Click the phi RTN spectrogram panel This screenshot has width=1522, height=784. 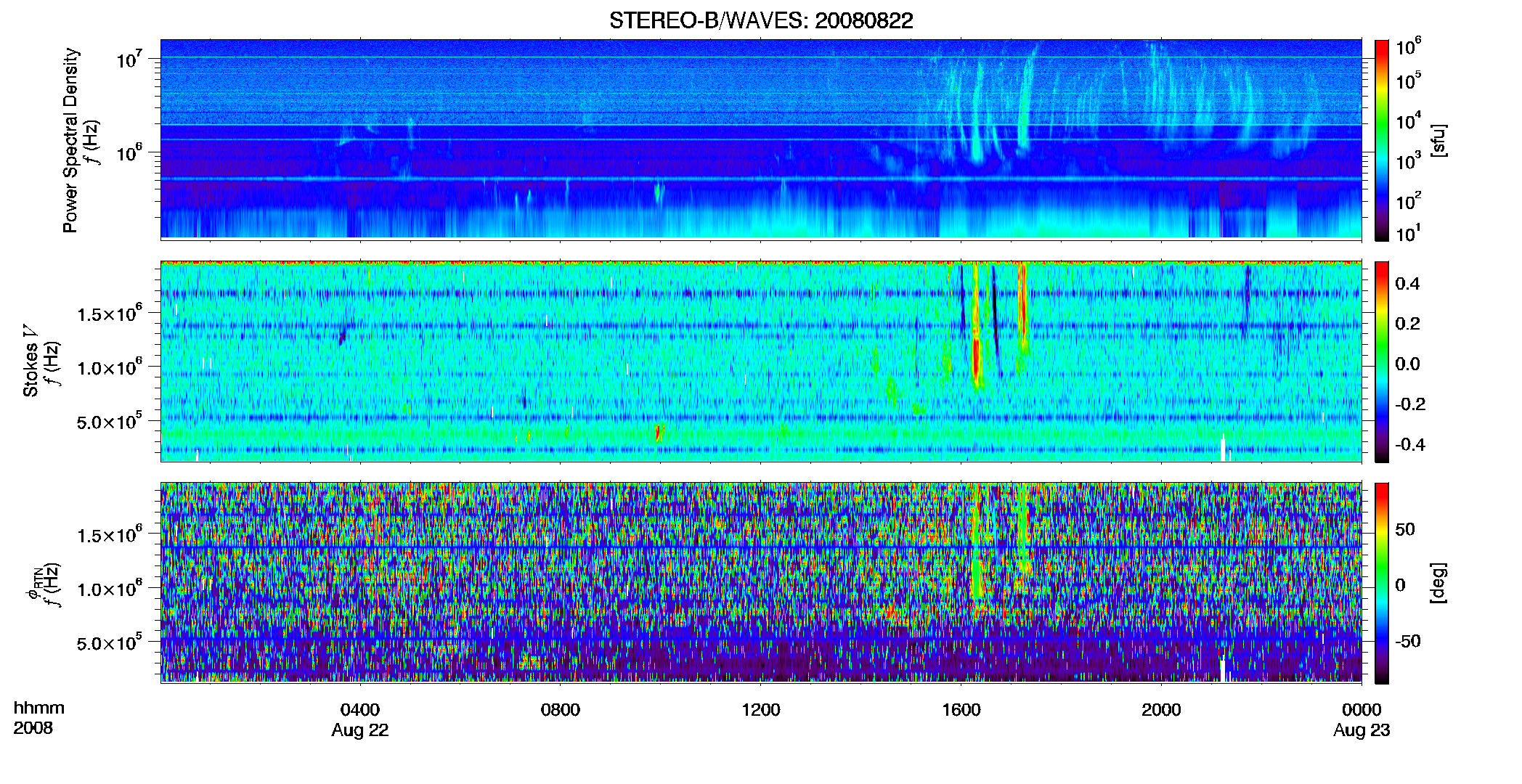[x=761, y=582]
